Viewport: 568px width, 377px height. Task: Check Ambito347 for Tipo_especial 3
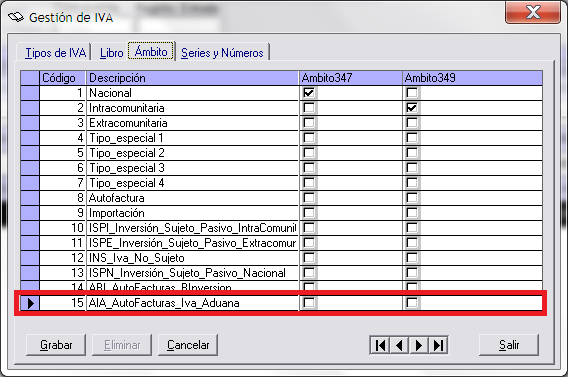tap(309, 168)
